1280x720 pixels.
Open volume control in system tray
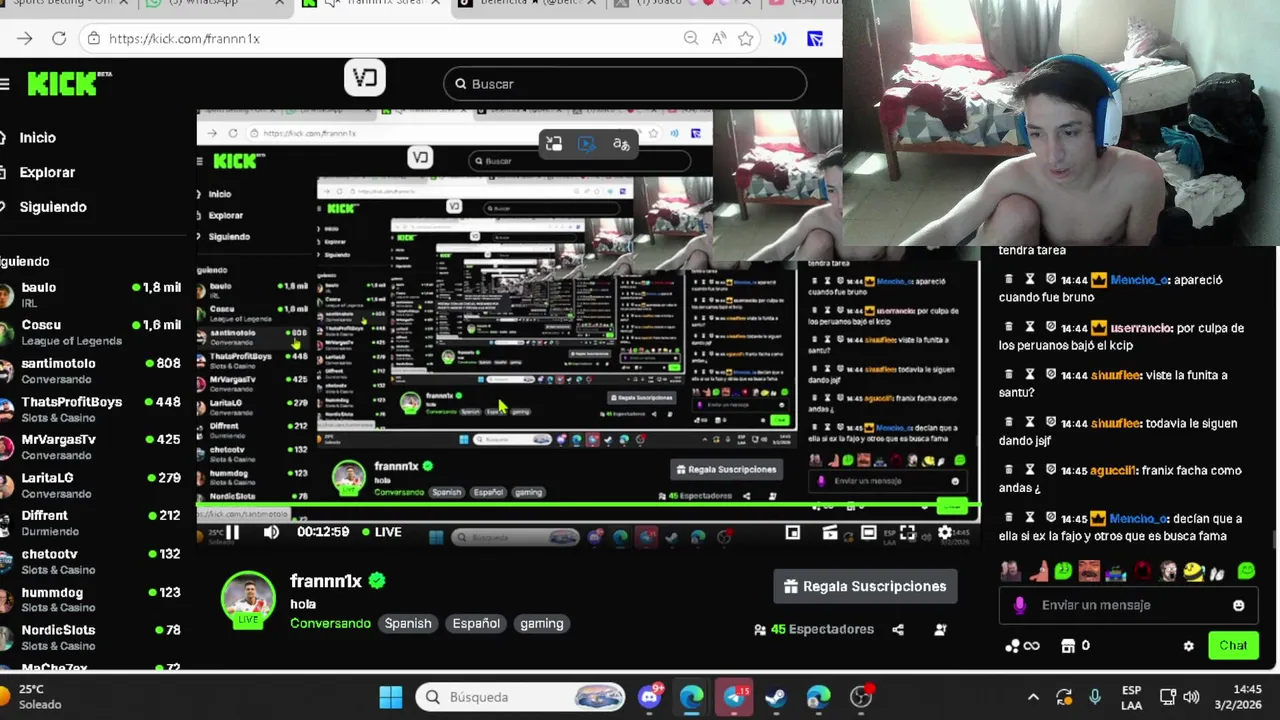coord(1191,697)
